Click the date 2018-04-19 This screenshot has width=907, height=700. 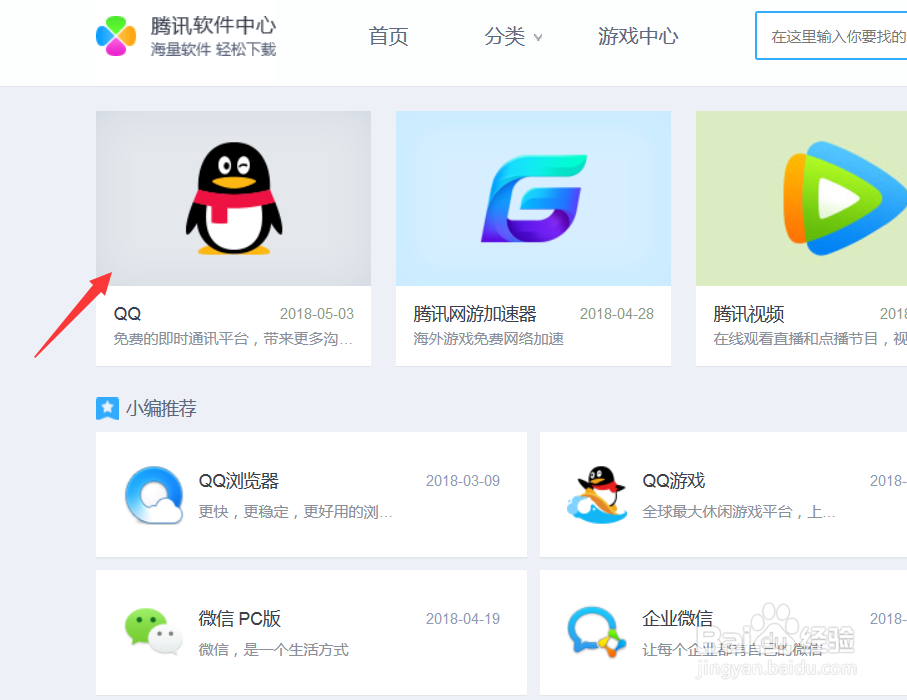click(463, 618)
